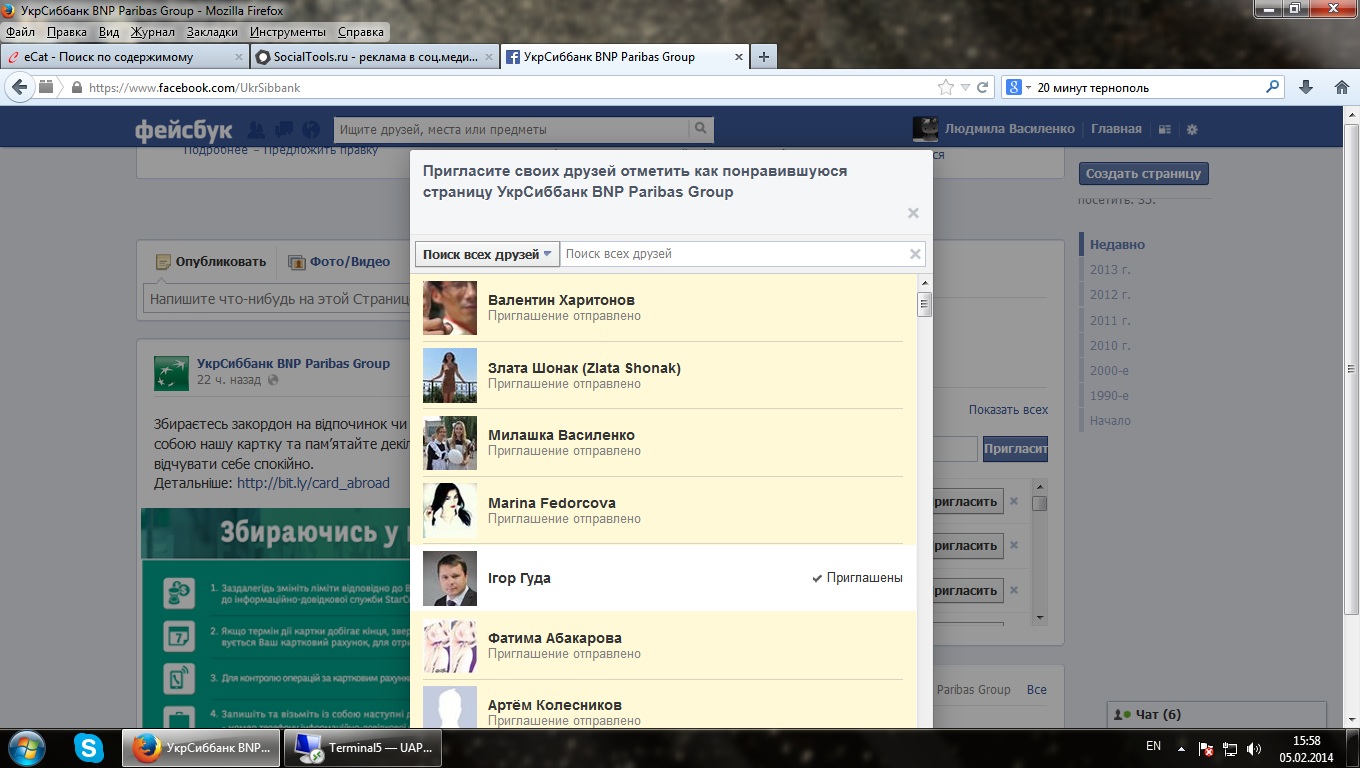
Task: Click Создать страницу button
Action: point(1144,173)
